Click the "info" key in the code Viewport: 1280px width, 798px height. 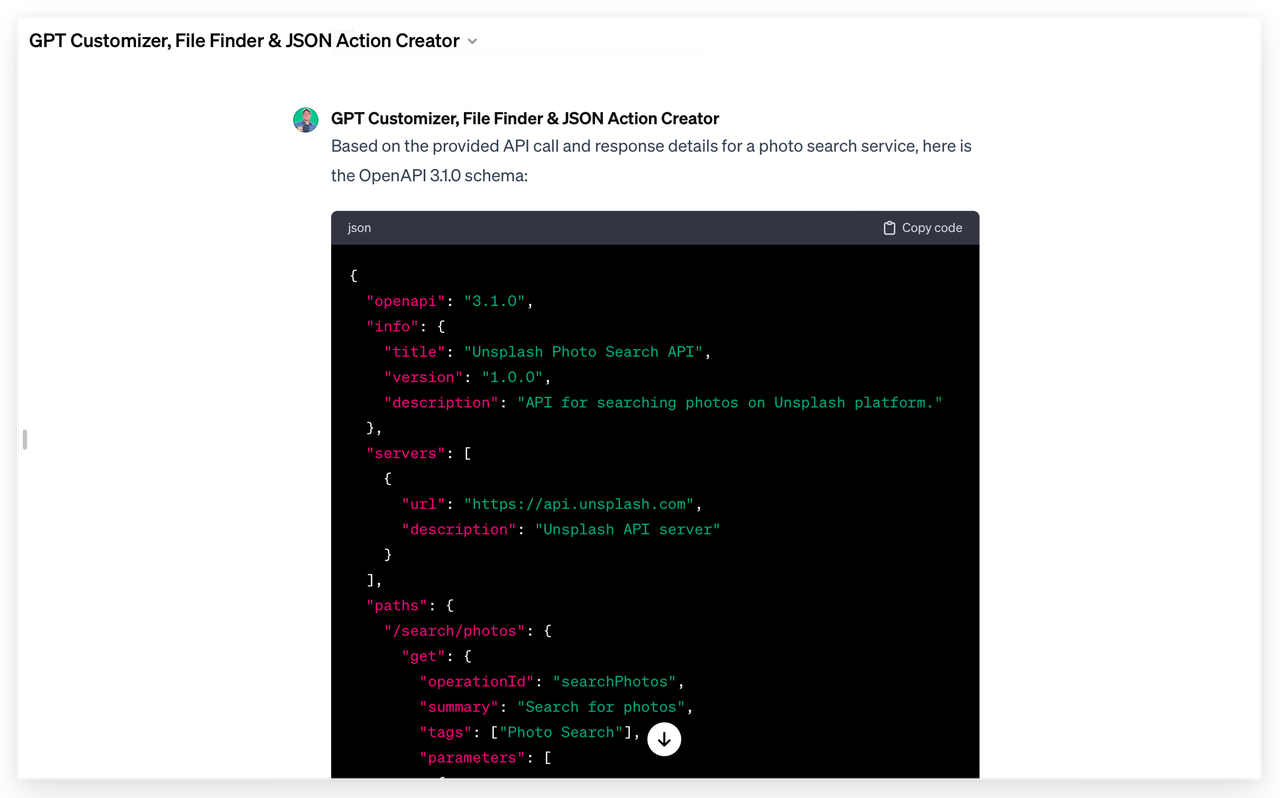[393, 326]
